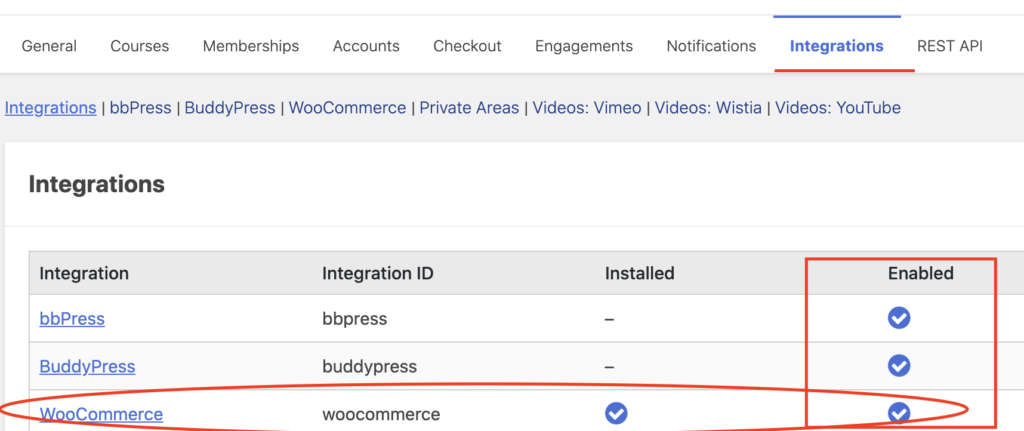Open the REST API tab

(x=950, y=46)
